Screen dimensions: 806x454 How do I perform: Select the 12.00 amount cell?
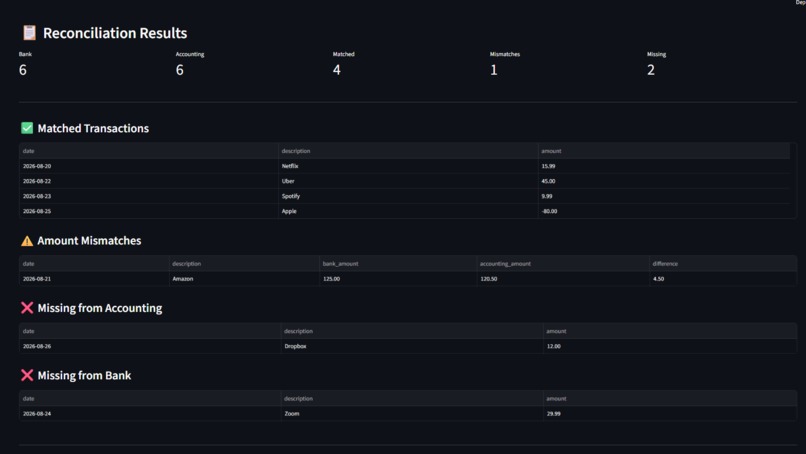(x=670, y=346)
